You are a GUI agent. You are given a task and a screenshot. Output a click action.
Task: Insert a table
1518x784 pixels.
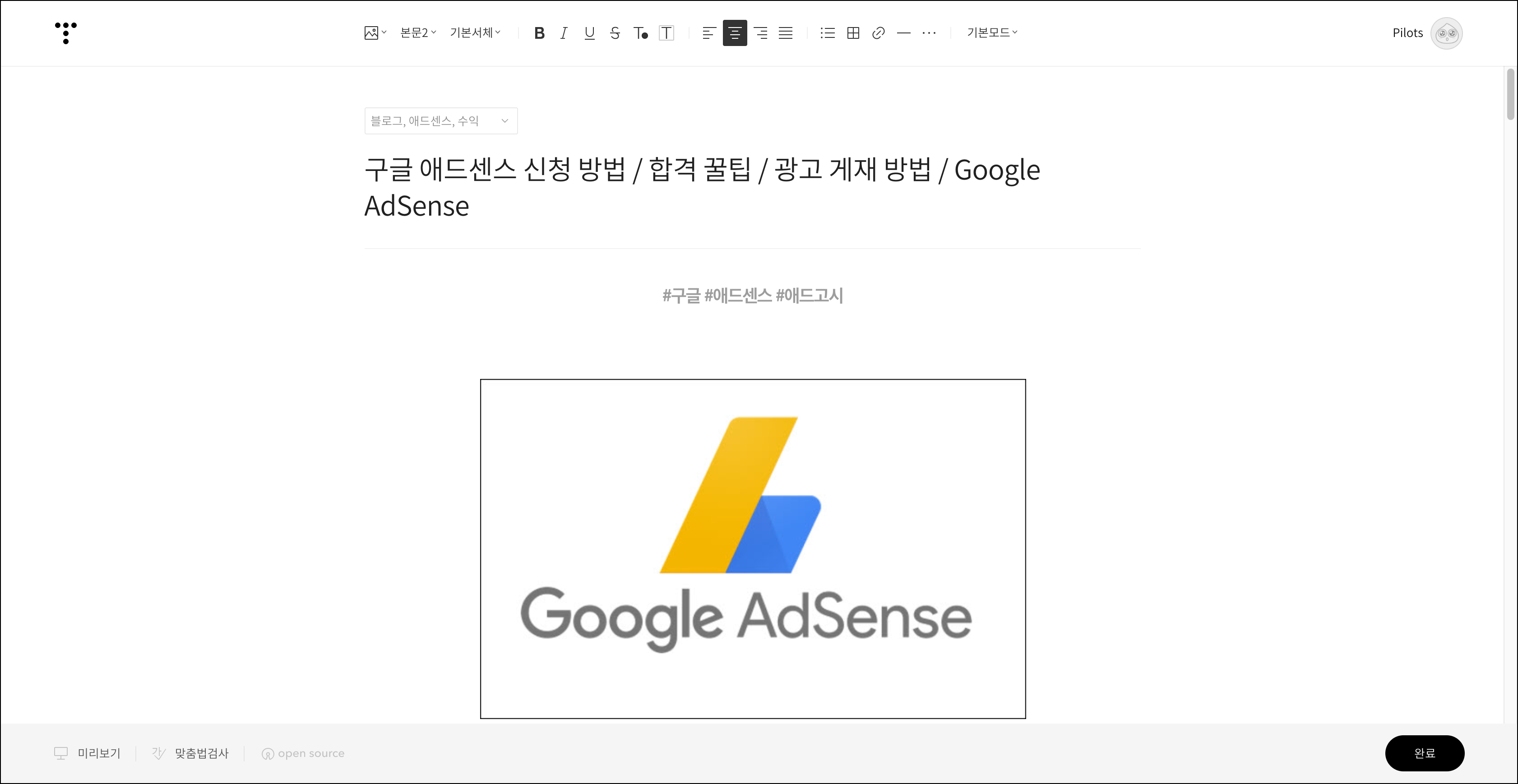853,33
